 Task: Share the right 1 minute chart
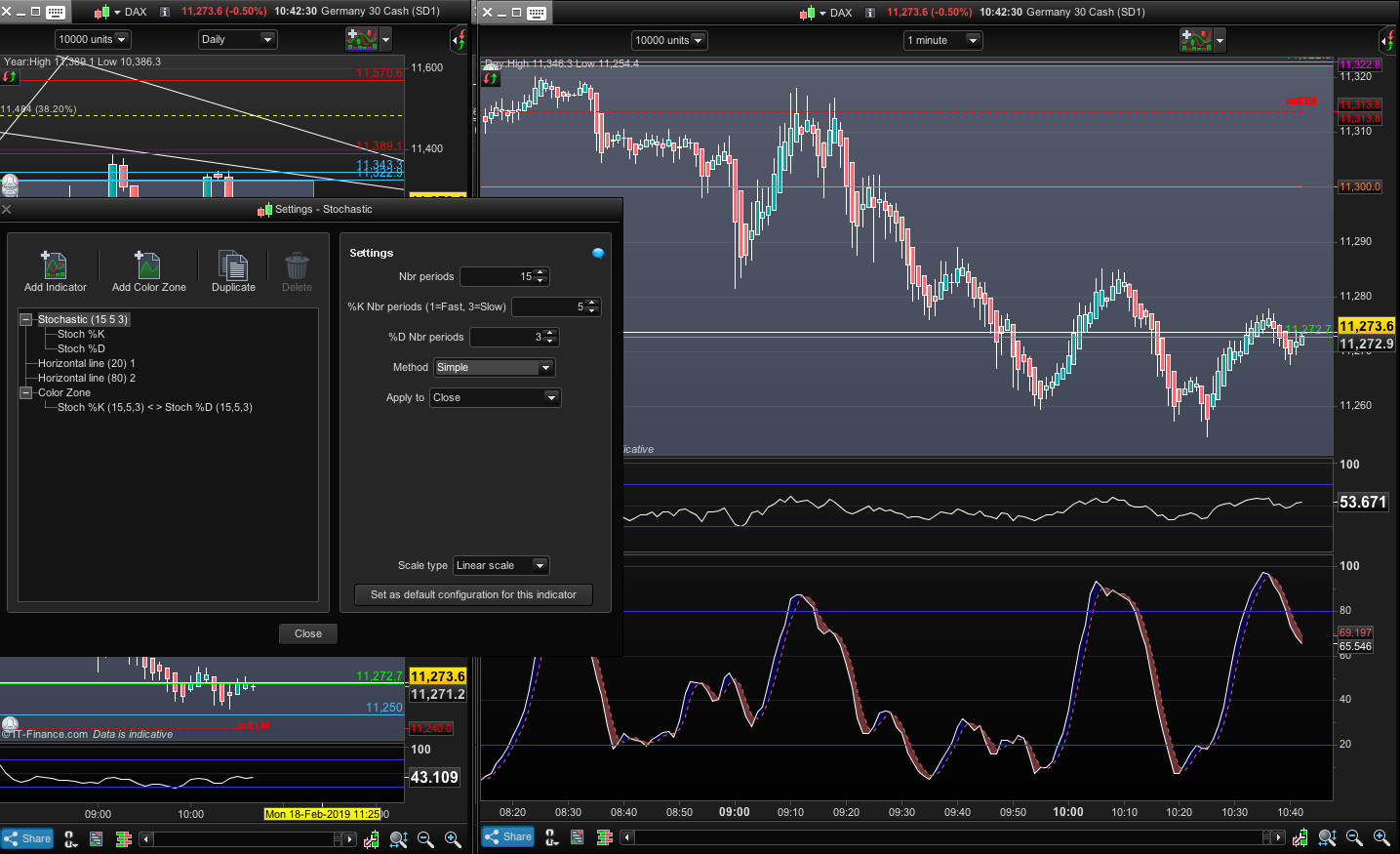(508, 836)
